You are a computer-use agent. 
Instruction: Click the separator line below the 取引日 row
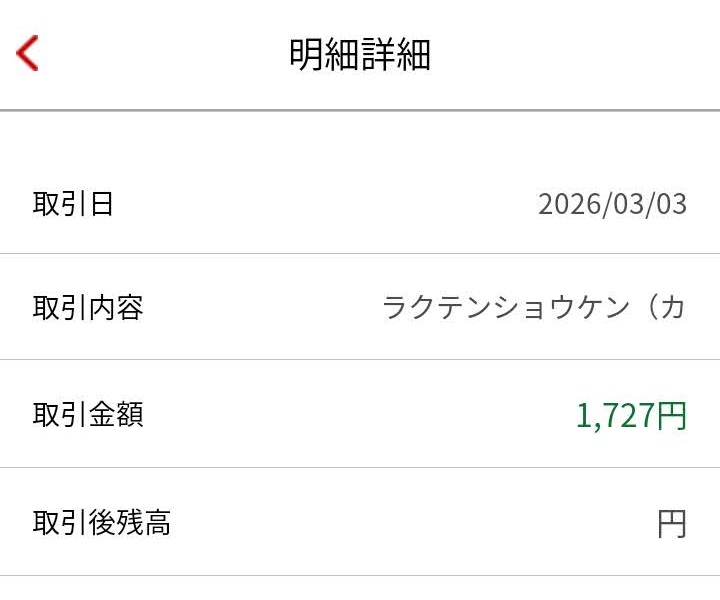tap(360, 254)
